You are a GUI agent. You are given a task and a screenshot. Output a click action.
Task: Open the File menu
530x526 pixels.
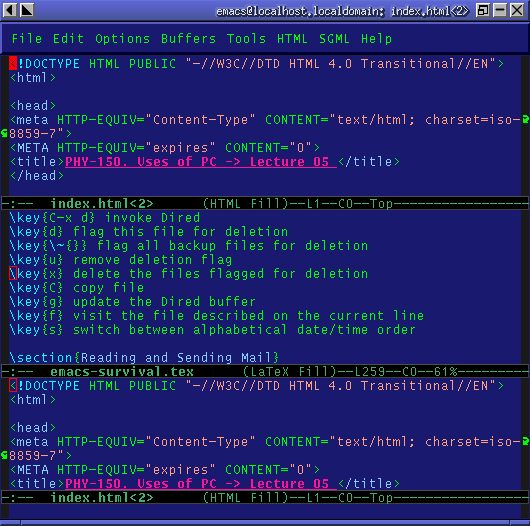click(27, 39)
